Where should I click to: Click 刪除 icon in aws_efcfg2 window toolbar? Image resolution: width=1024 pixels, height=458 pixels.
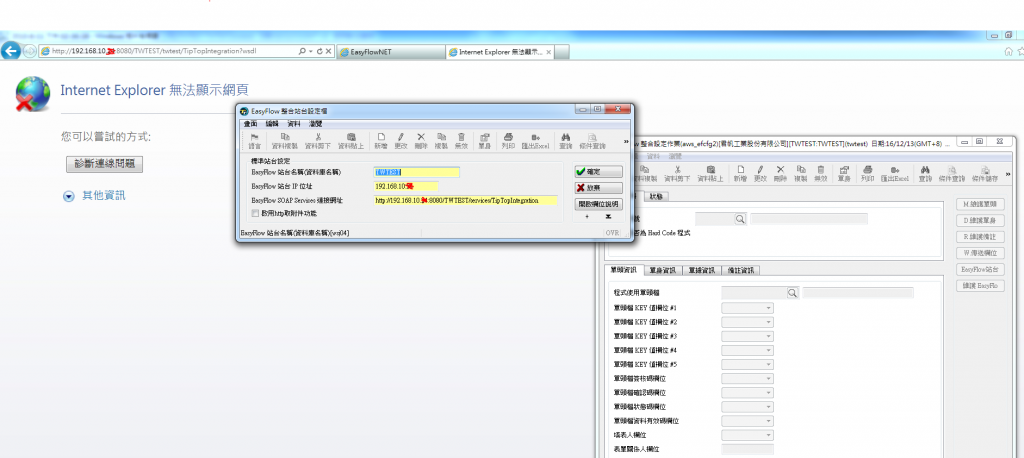pyautogui.click(x=780, y=172)
